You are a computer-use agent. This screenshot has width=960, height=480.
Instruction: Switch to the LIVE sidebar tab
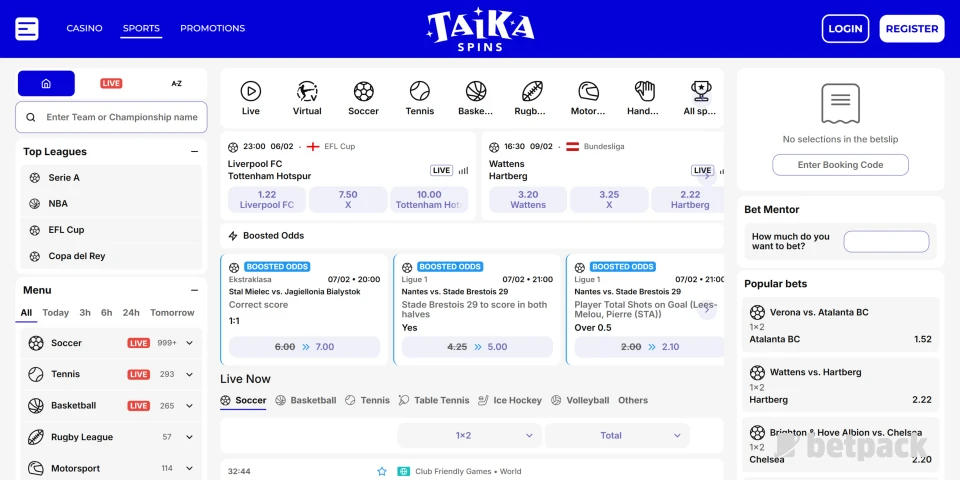111,83
